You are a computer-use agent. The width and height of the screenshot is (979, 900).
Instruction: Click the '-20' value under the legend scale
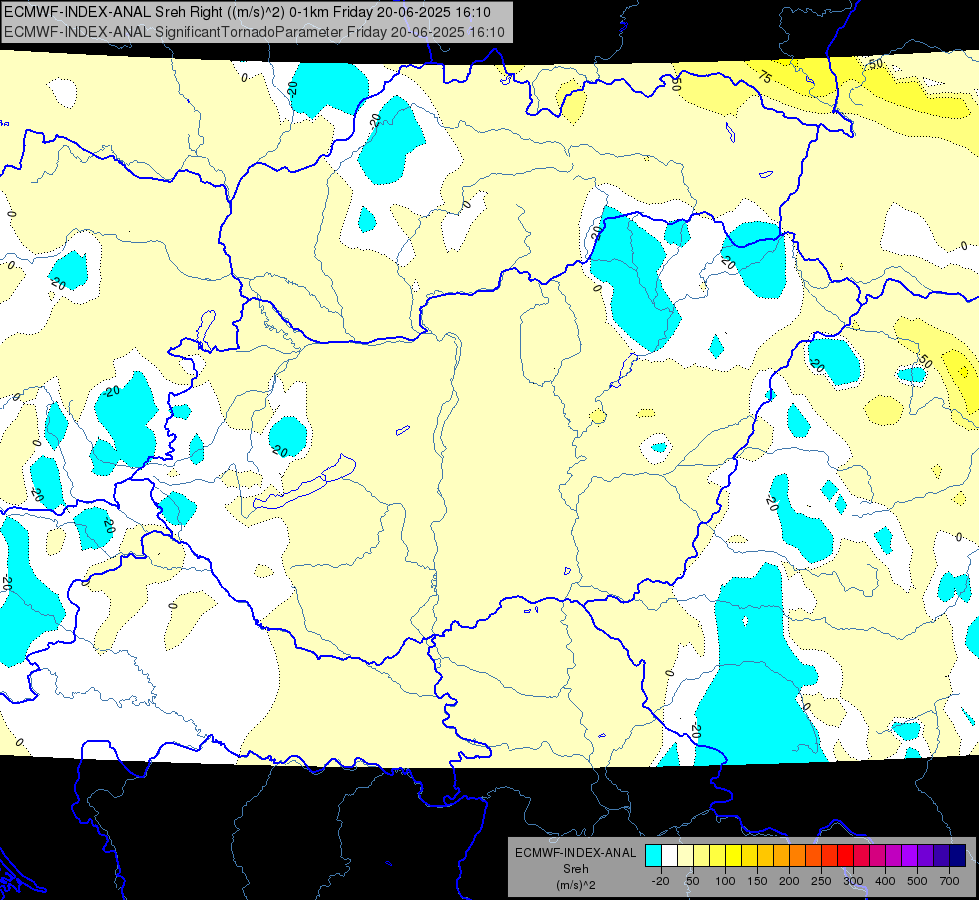click(661, 881)
